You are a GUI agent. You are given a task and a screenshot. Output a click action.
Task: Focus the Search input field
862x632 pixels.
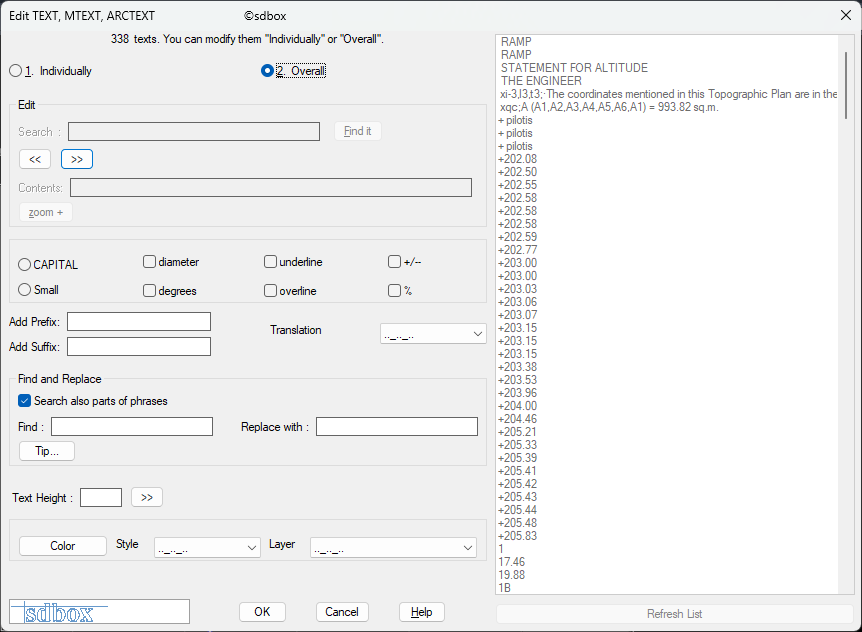coord(194,131)
